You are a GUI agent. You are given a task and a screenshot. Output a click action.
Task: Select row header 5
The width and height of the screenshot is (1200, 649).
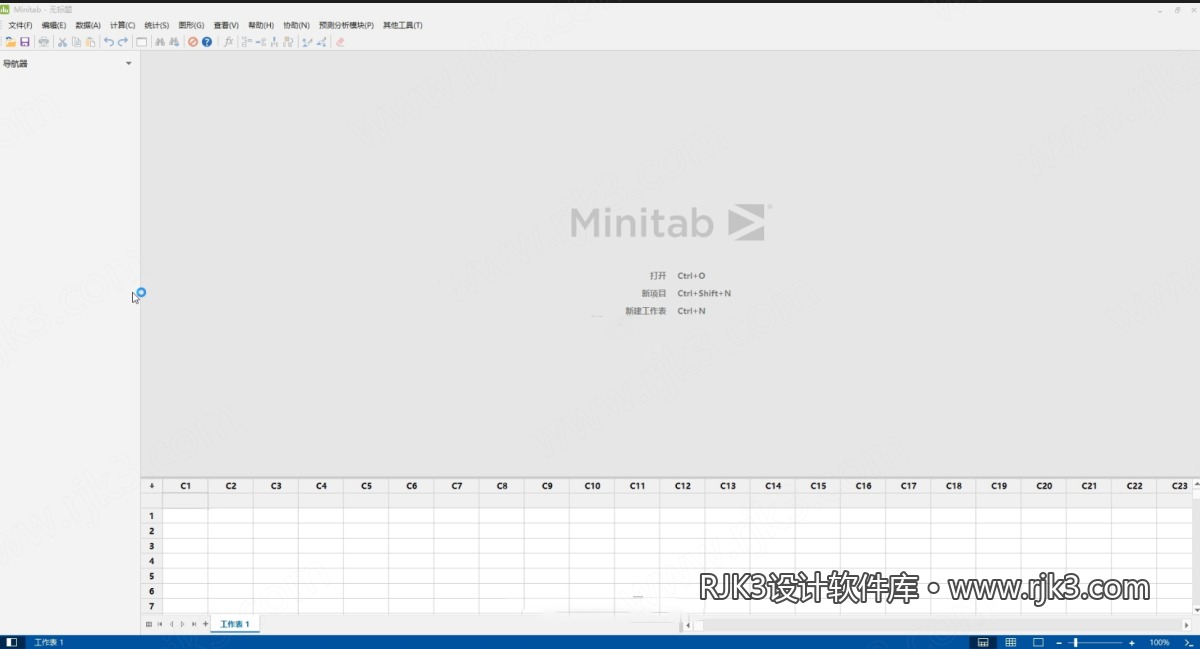151,576
